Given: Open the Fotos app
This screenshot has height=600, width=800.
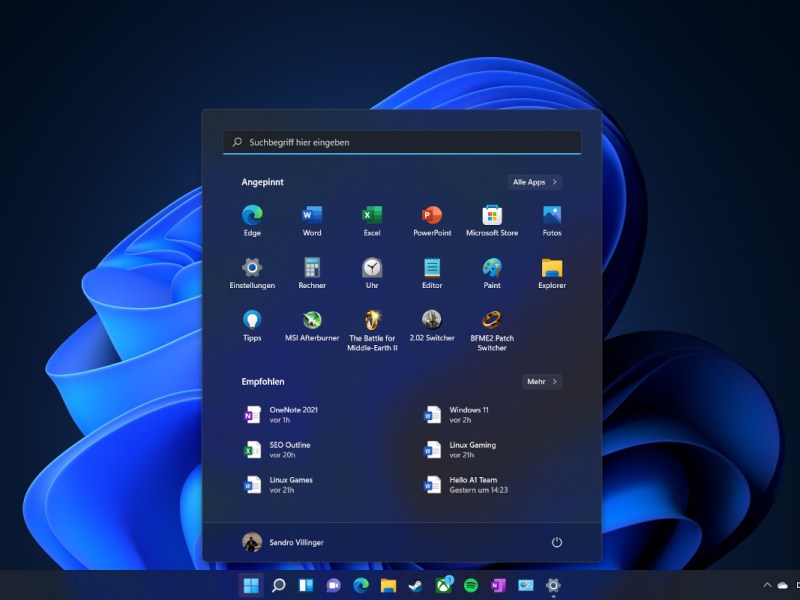Looking at the screenshot, I should 552,220.
